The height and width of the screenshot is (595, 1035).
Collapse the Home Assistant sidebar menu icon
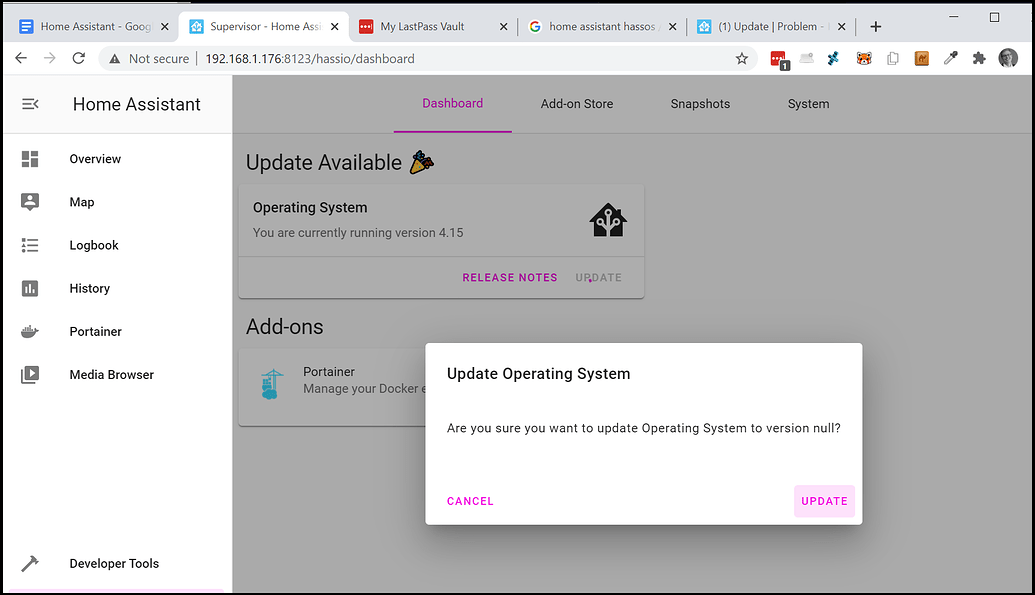coord(30,104)
